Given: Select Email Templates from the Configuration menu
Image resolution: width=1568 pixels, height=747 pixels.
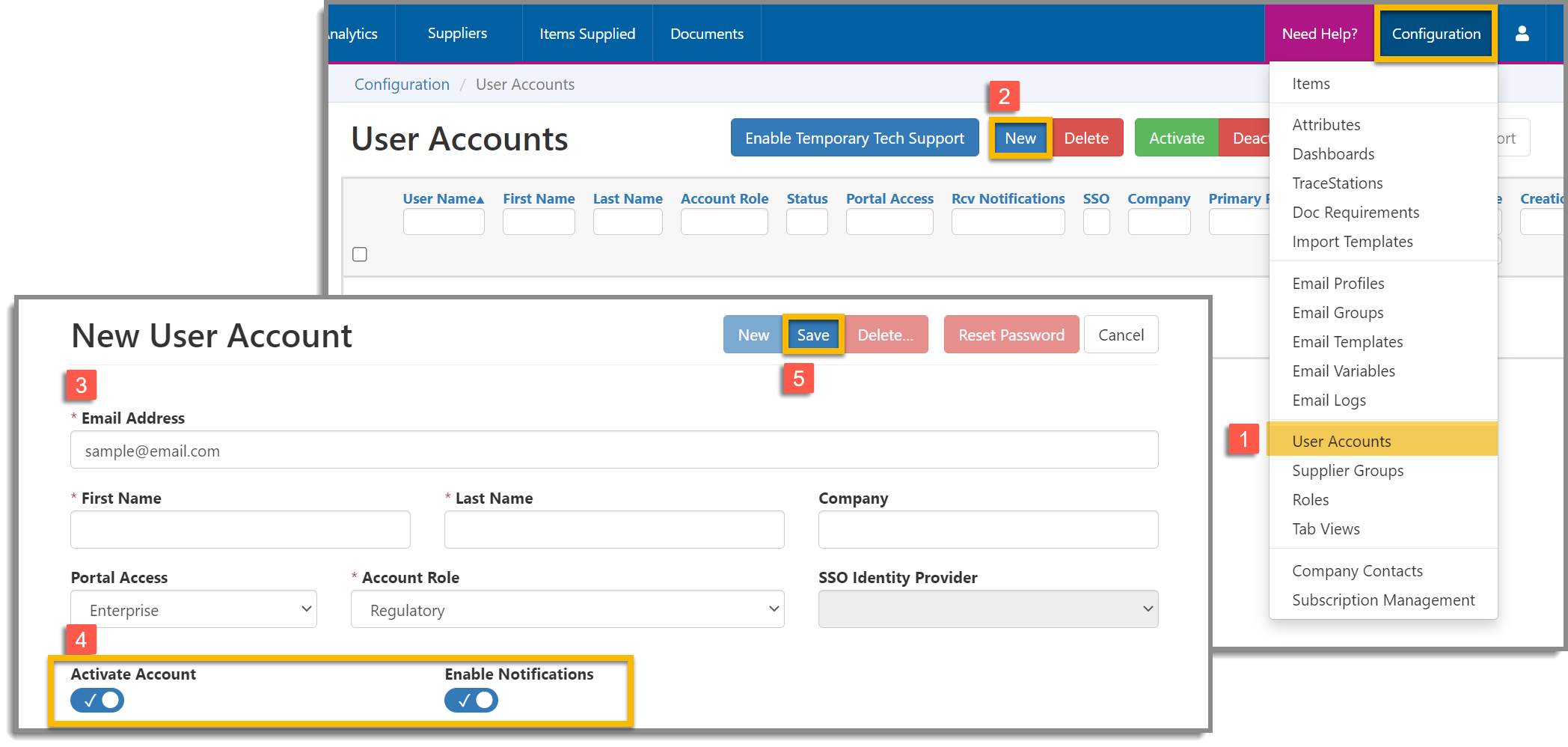Looking at the screenshot, I should (x=1347, y=341).
